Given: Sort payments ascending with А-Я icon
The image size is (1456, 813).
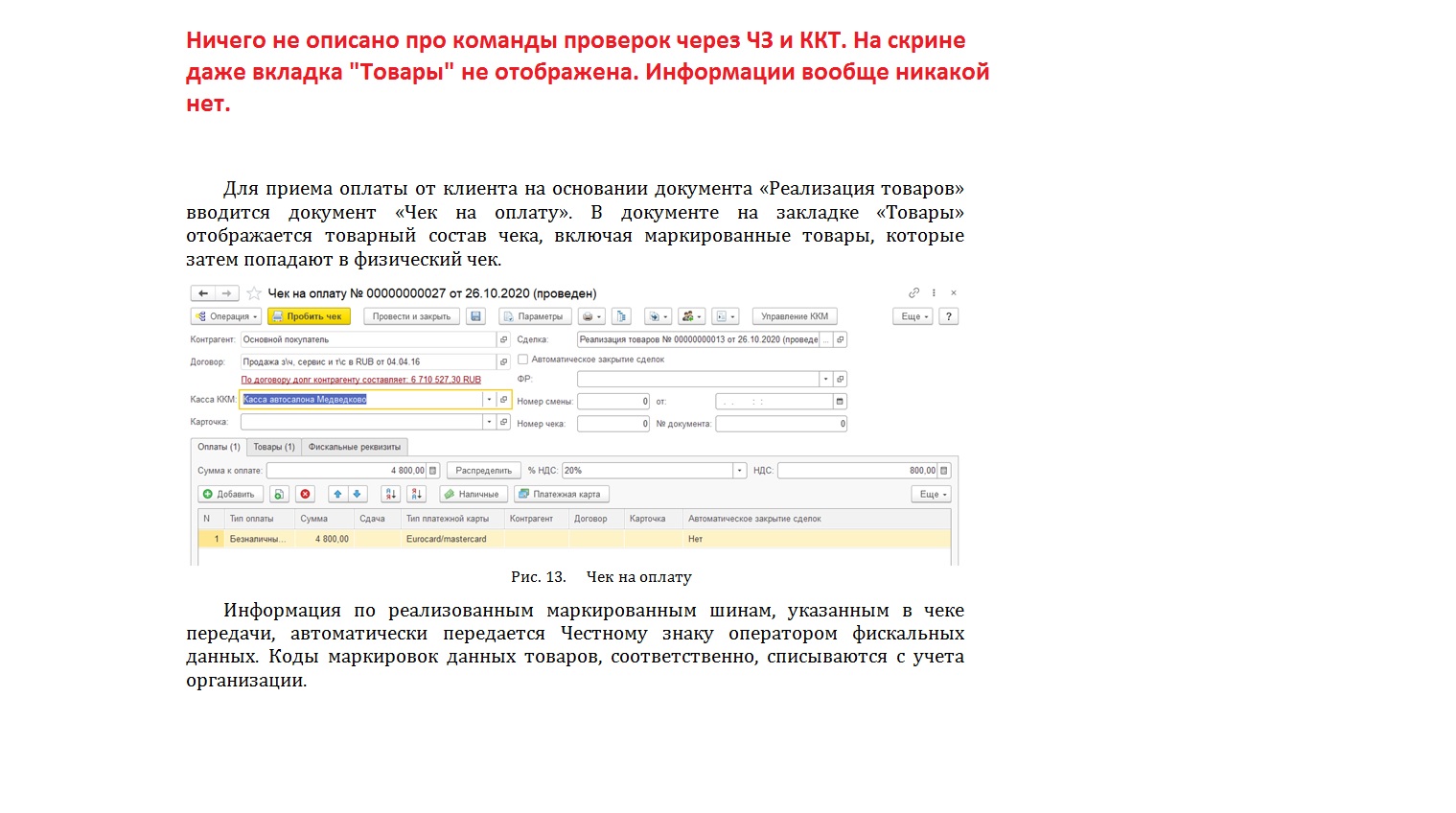Looking at the screenshot, I should click(390, 495).
